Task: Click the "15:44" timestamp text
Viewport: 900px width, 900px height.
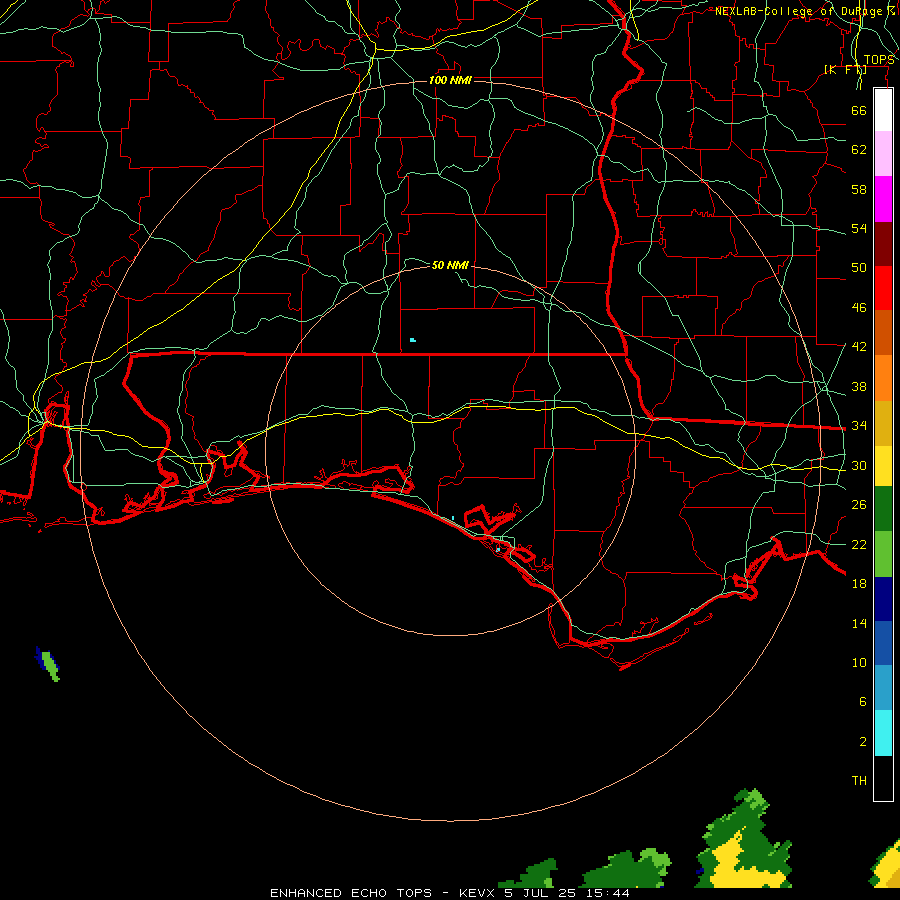Action: tap(608, 893)
